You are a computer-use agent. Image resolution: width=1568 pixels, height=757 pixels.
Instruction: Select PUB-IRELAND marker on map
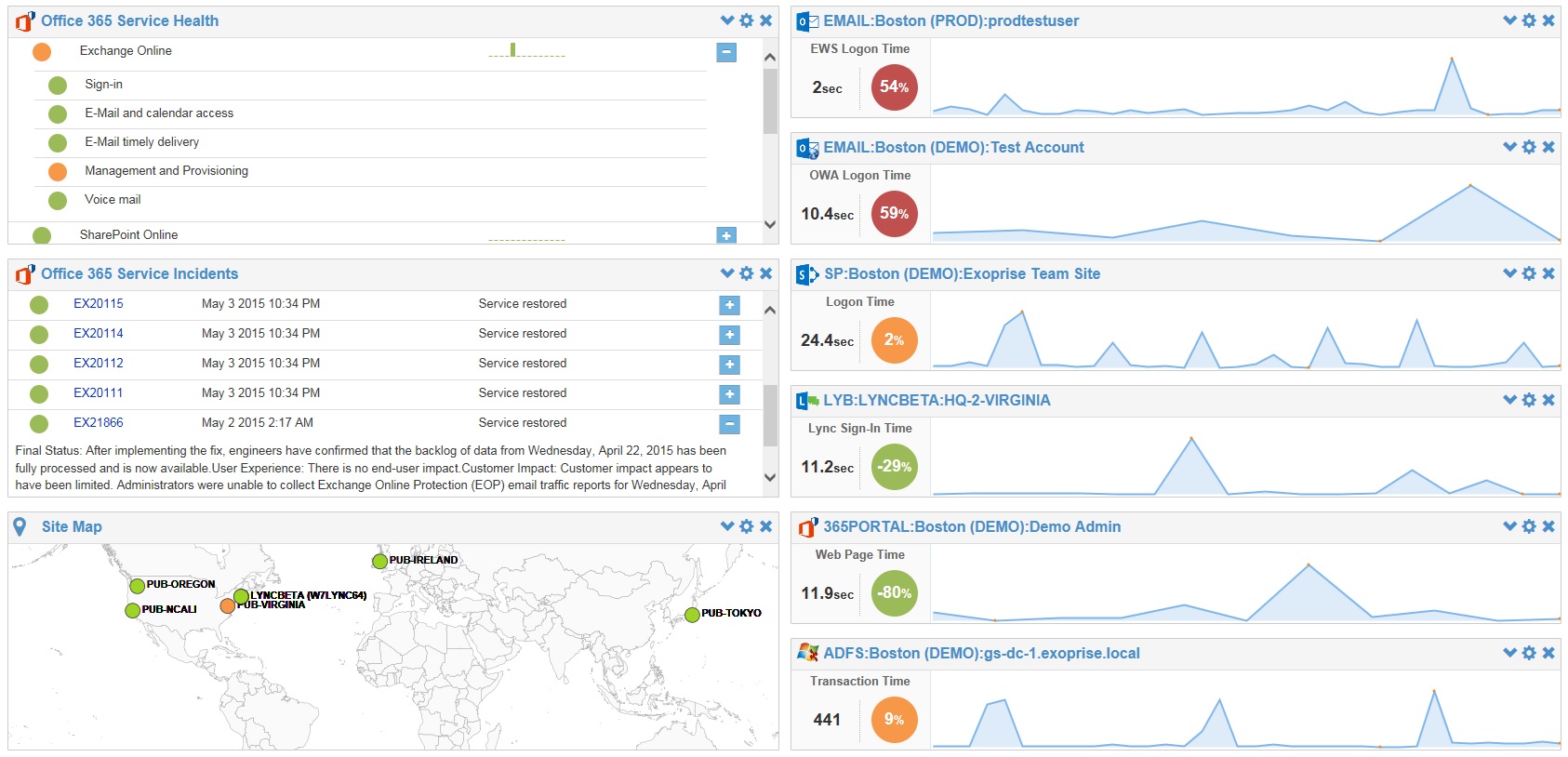(x=379, y=561)
